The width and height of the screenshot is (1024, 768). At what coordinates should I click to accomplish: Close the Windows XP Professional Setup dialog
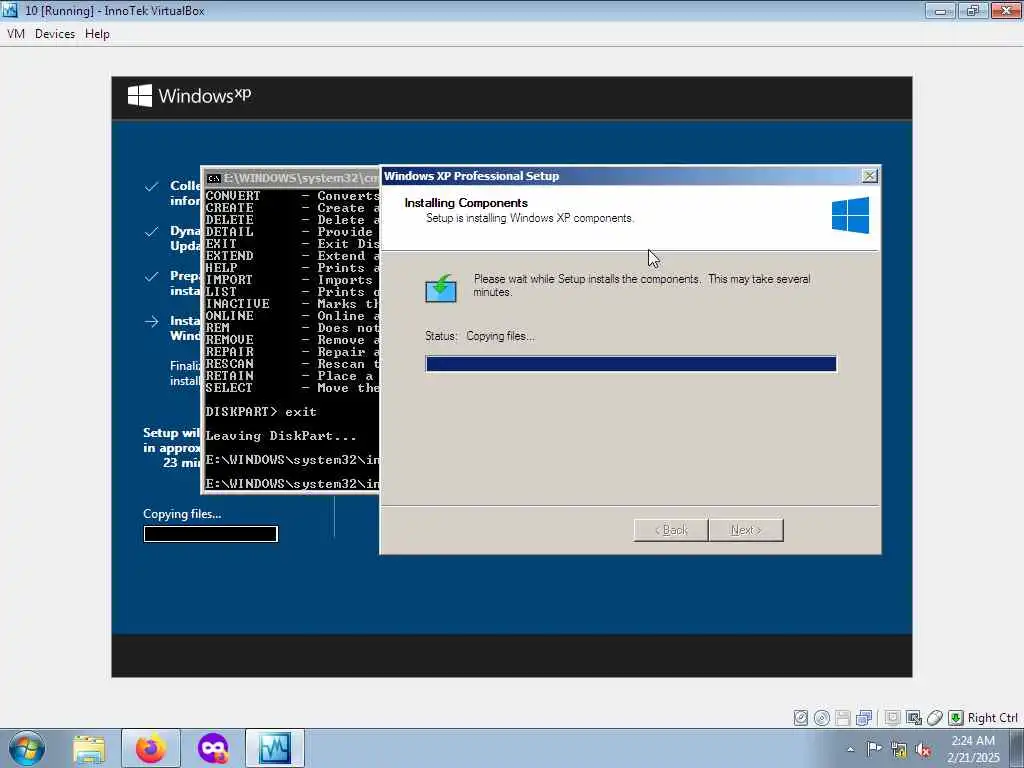(x=869, y=176)
